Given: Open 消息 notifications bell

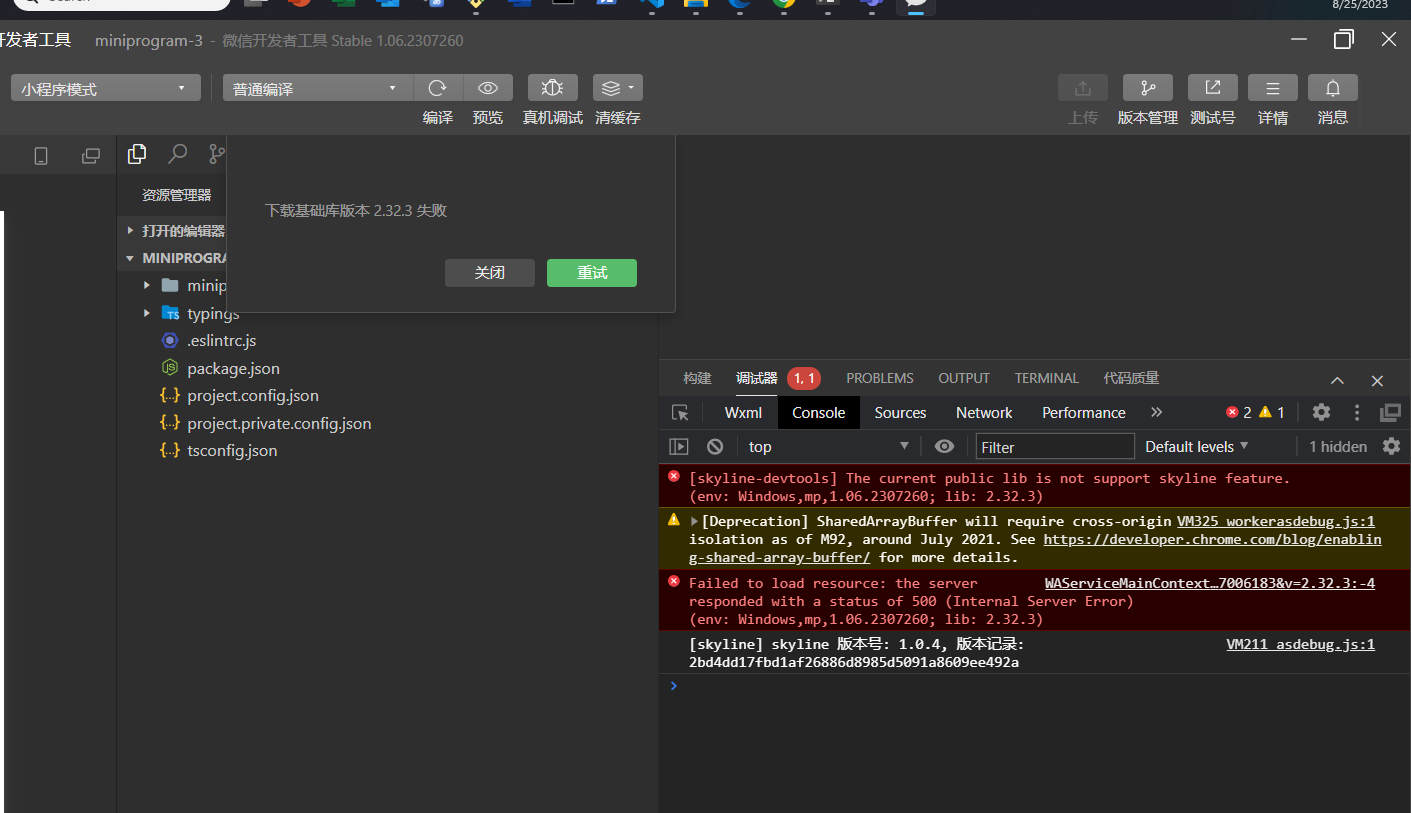Looking at the screenshot, I should tap(1333, 88).
